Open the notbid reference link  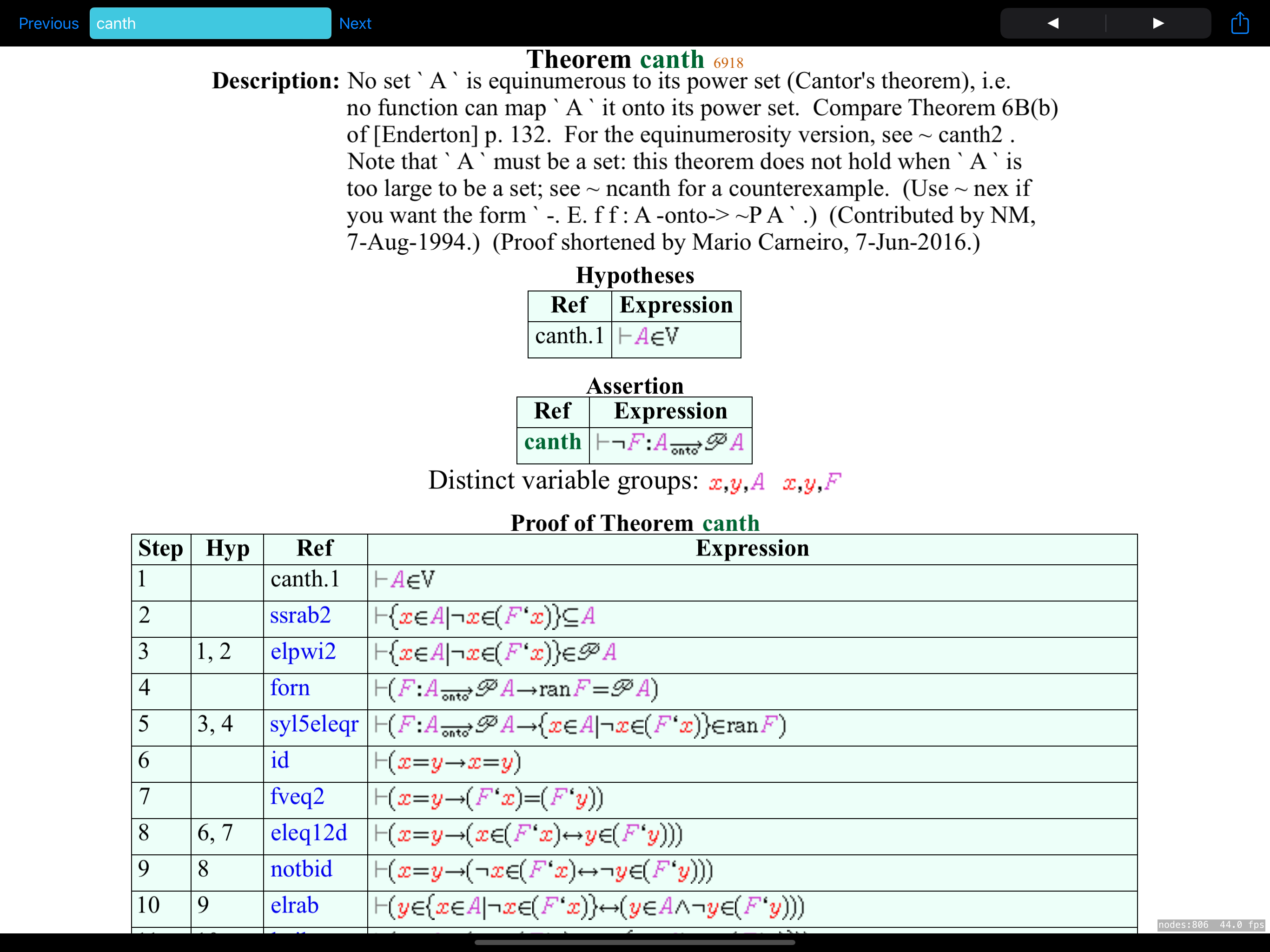click(301, 869)
